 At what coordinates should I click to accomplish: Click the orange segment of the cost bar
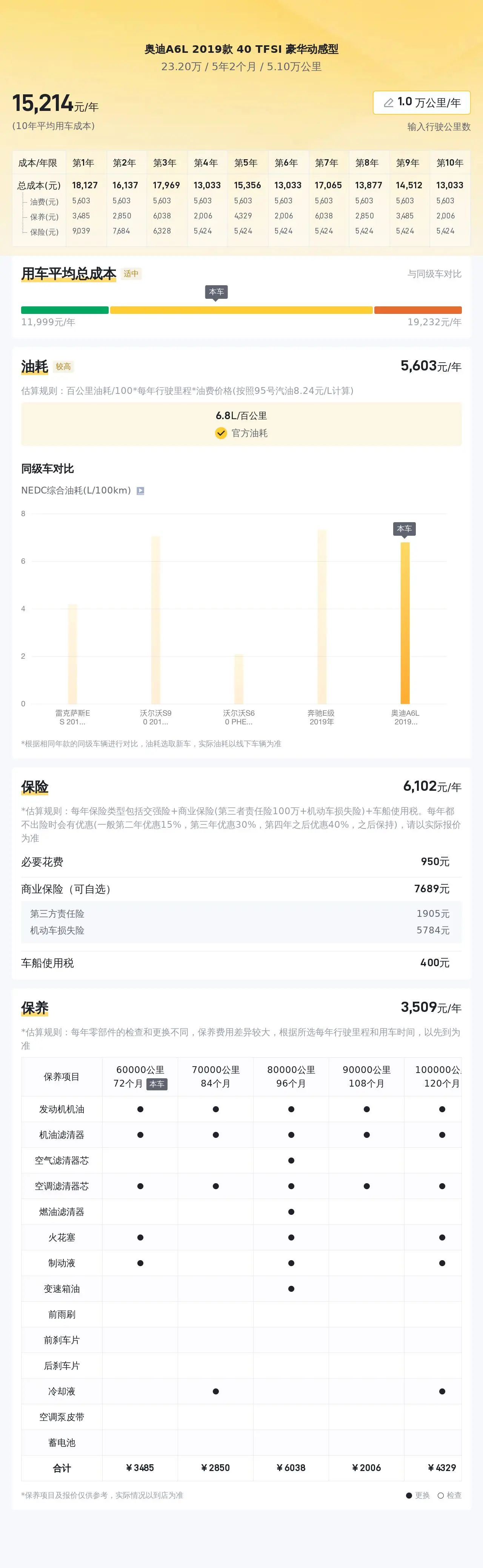coord(418,310)
